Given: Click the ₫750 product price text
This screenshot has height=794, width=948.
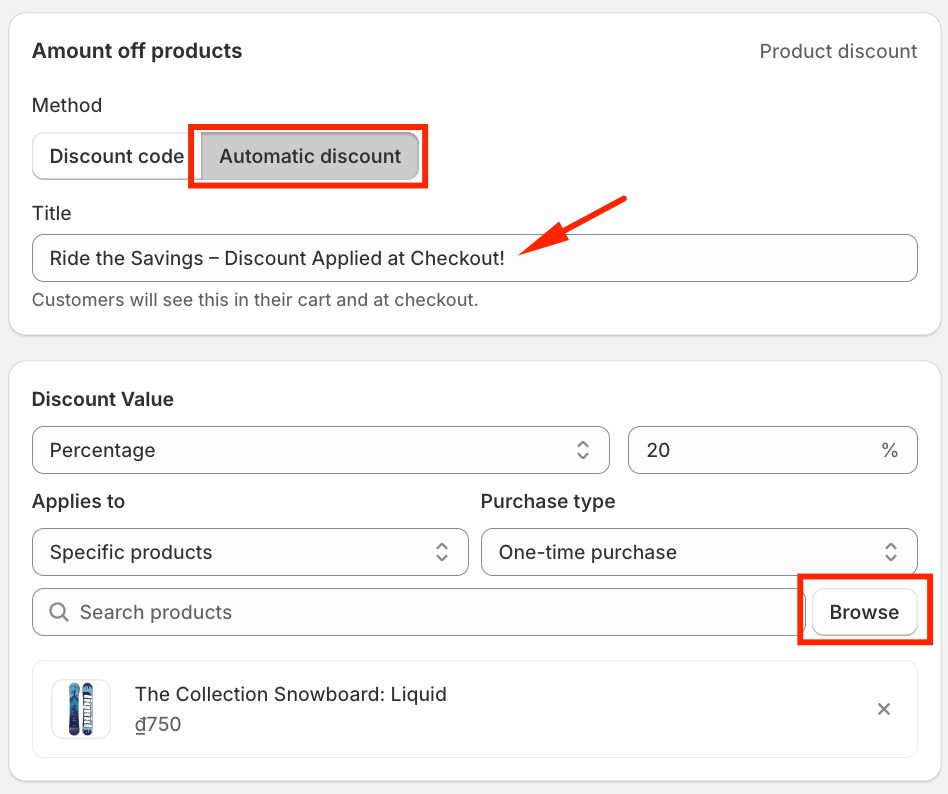Looking at the screenshot, I should [158, 724].
